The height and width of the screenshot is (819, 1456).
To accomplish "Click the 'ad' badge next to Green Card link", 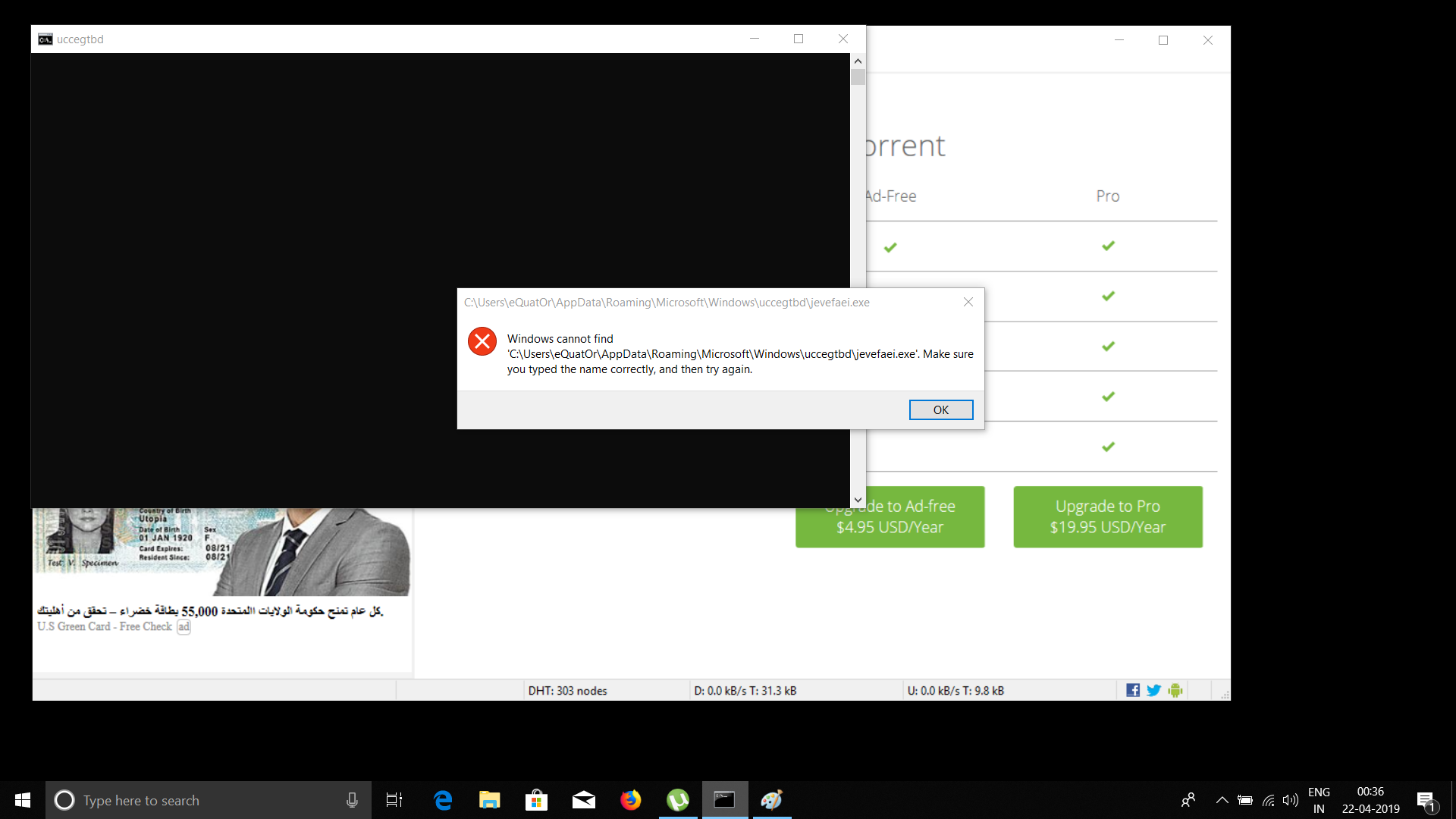I will [184, 626].
